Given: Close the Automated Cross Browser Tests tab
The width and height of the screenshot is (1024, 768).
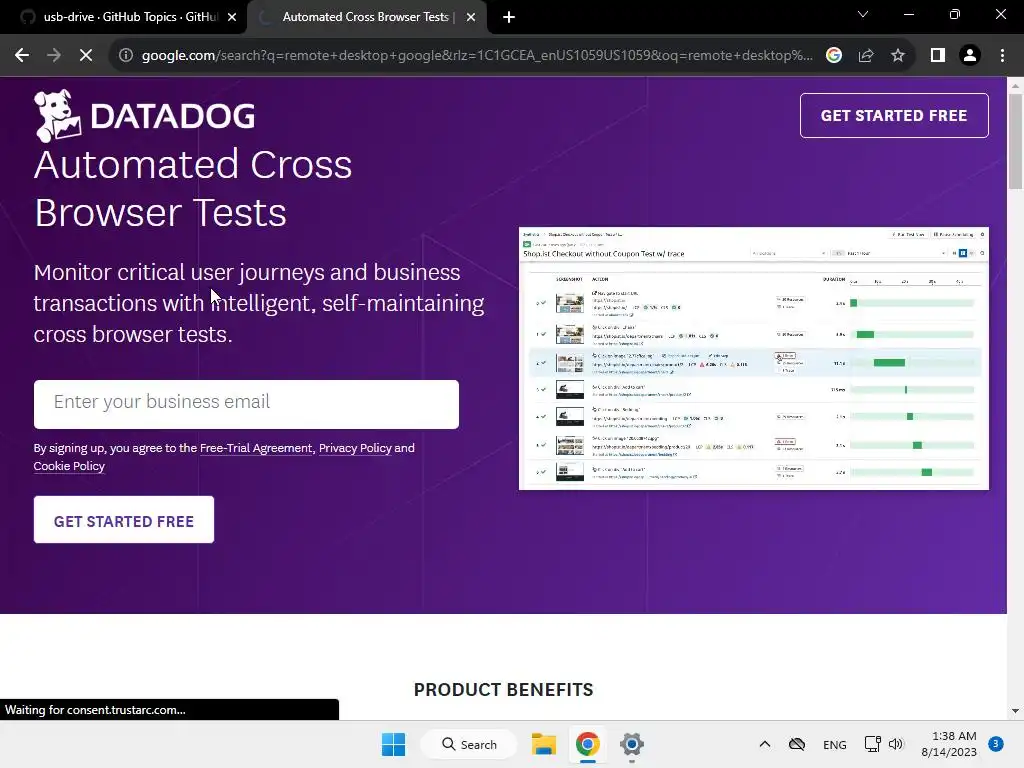Looking at the screenshot, I should [471, 18].
